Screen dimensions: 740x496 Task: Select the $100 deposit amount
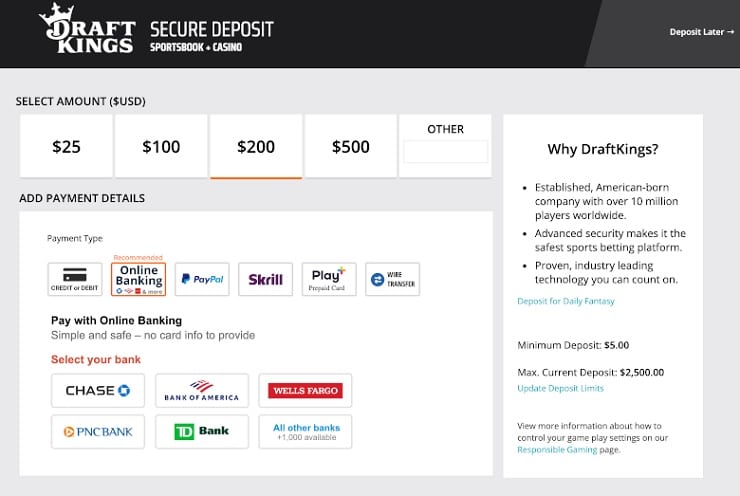coord(161,146)
